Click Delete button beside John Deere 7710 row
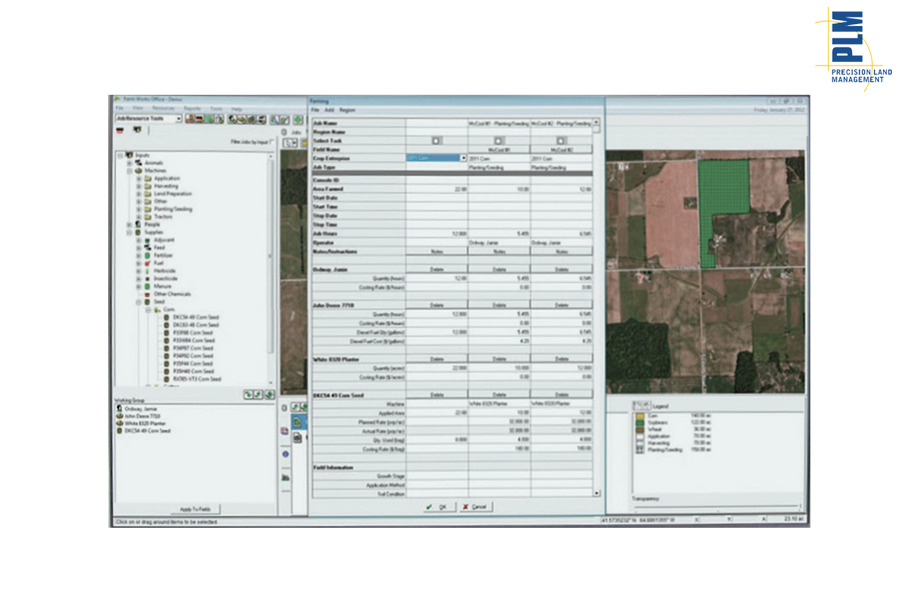The image size is (900, 610). coord(437,305)
